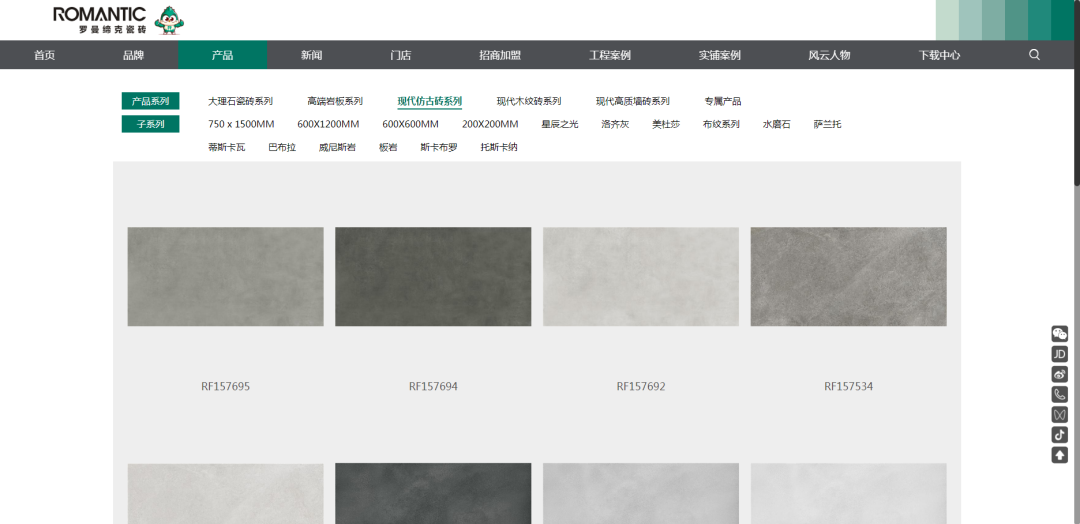Select the 600X1200MM size filter

(328, 124)
